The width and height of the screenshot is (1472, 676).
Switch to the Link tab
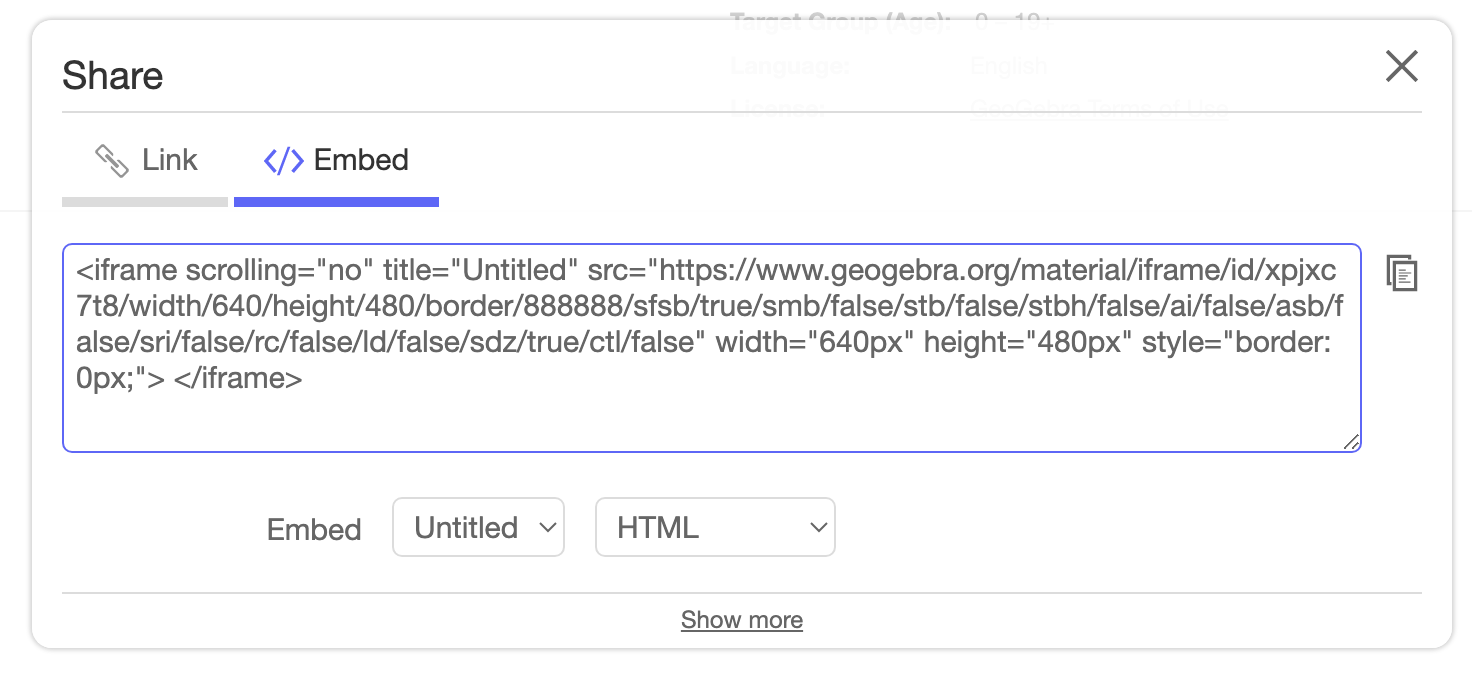(x=168, y=160)
